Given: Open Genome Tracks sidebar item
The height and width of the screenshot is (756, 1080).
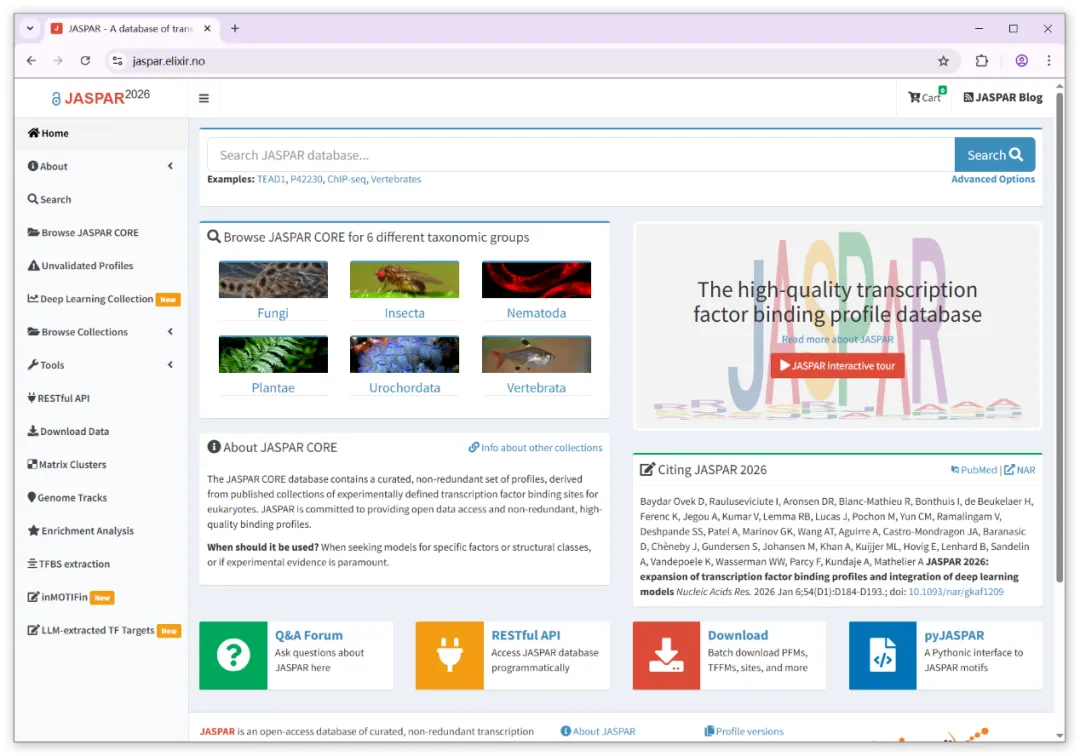Looking at the screenshot, I should [67, 498].
